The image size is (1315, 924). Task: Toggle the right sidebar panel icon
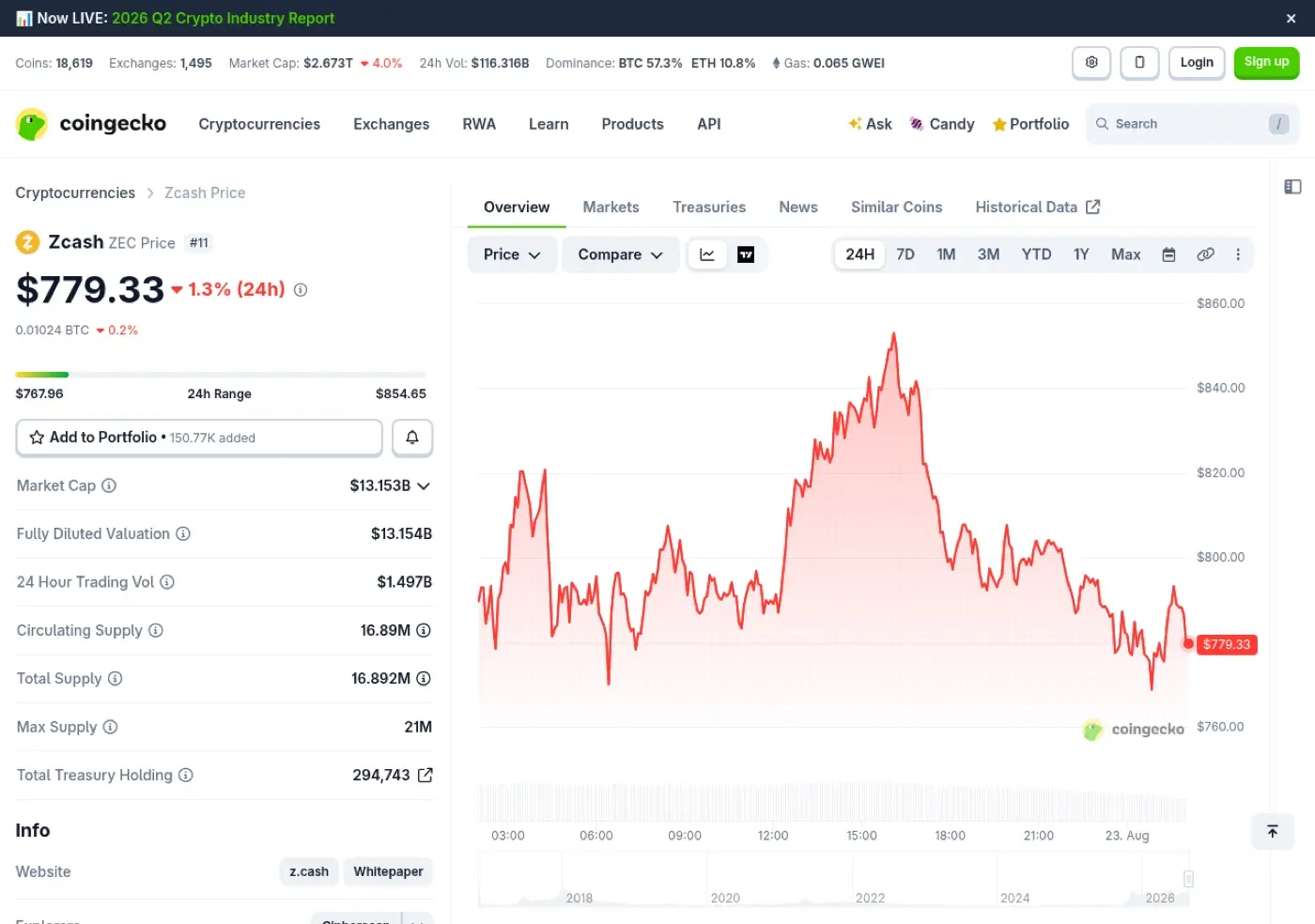click(x=1292, y=187)
